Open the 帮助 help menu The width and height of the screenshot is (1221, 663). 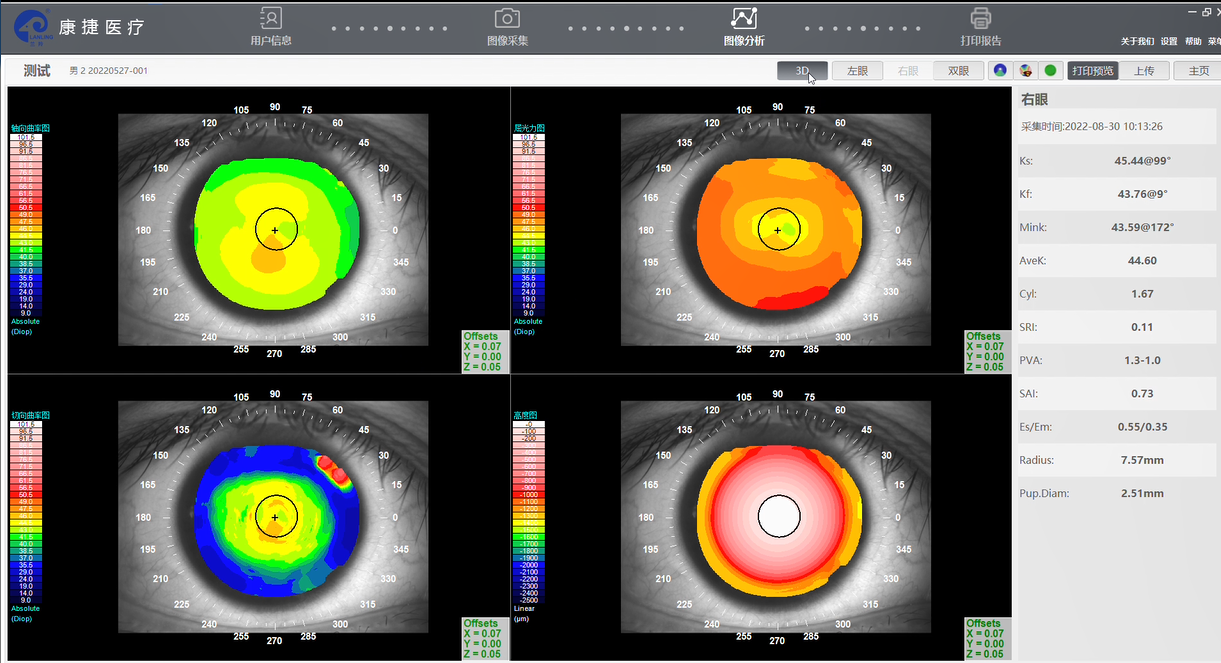(x=1193, y=42)
